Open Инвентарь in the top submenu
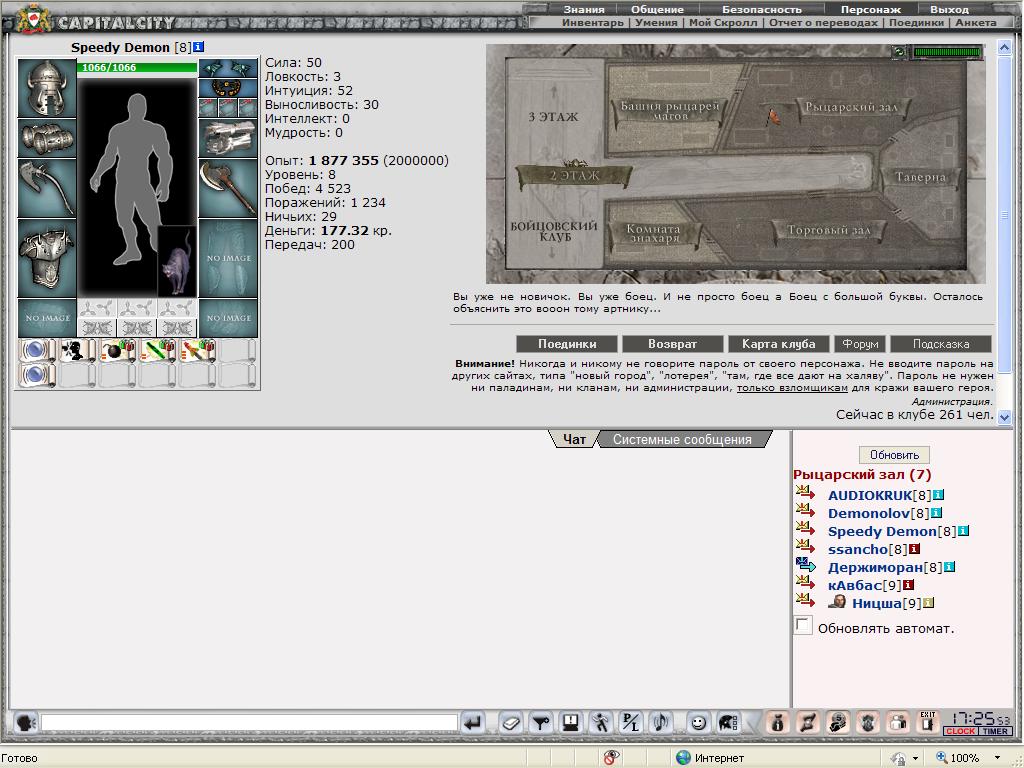The image size is (1024, 768). [593, 22]
